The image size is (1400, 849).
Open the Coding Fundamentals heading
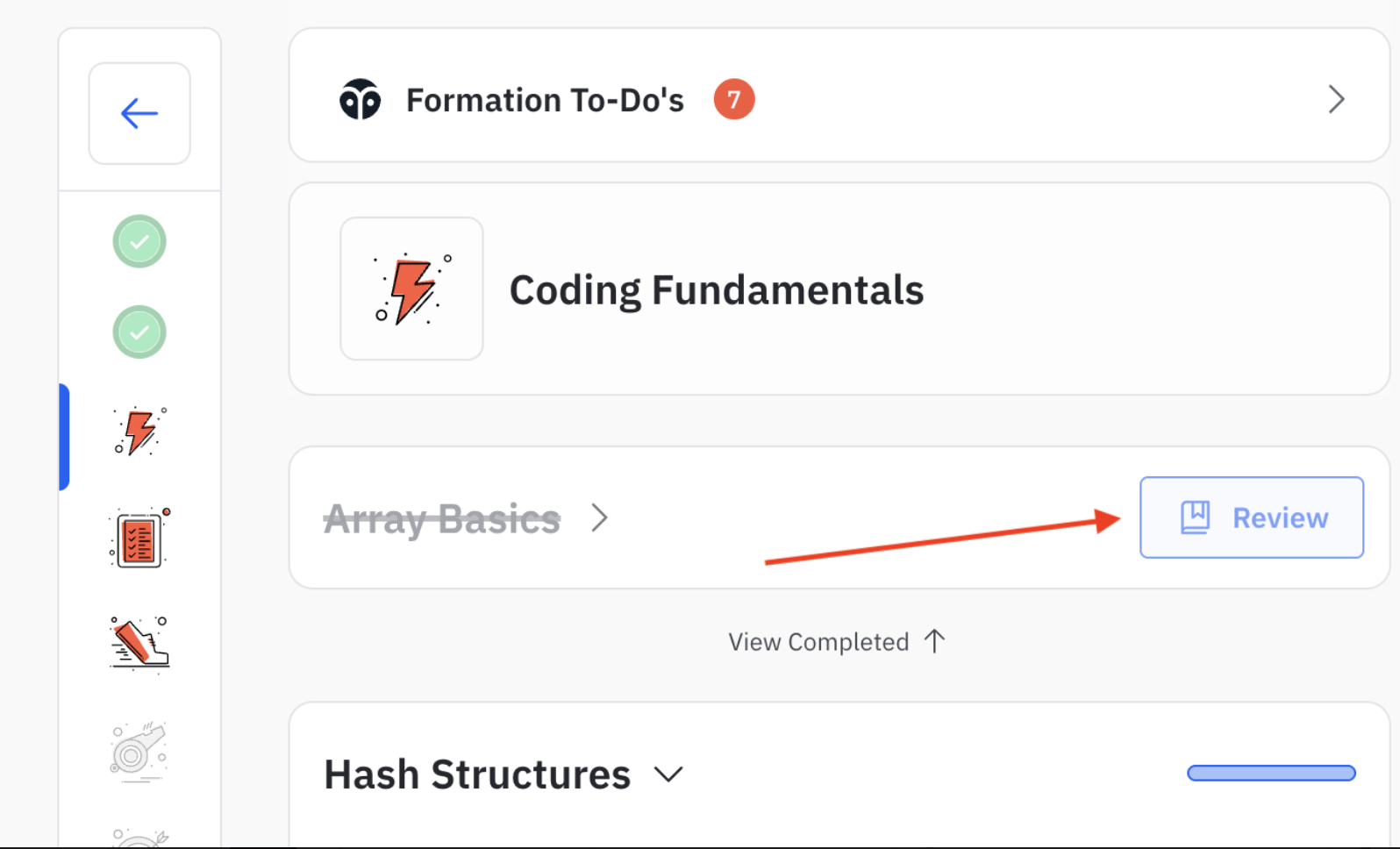point(716,290)
